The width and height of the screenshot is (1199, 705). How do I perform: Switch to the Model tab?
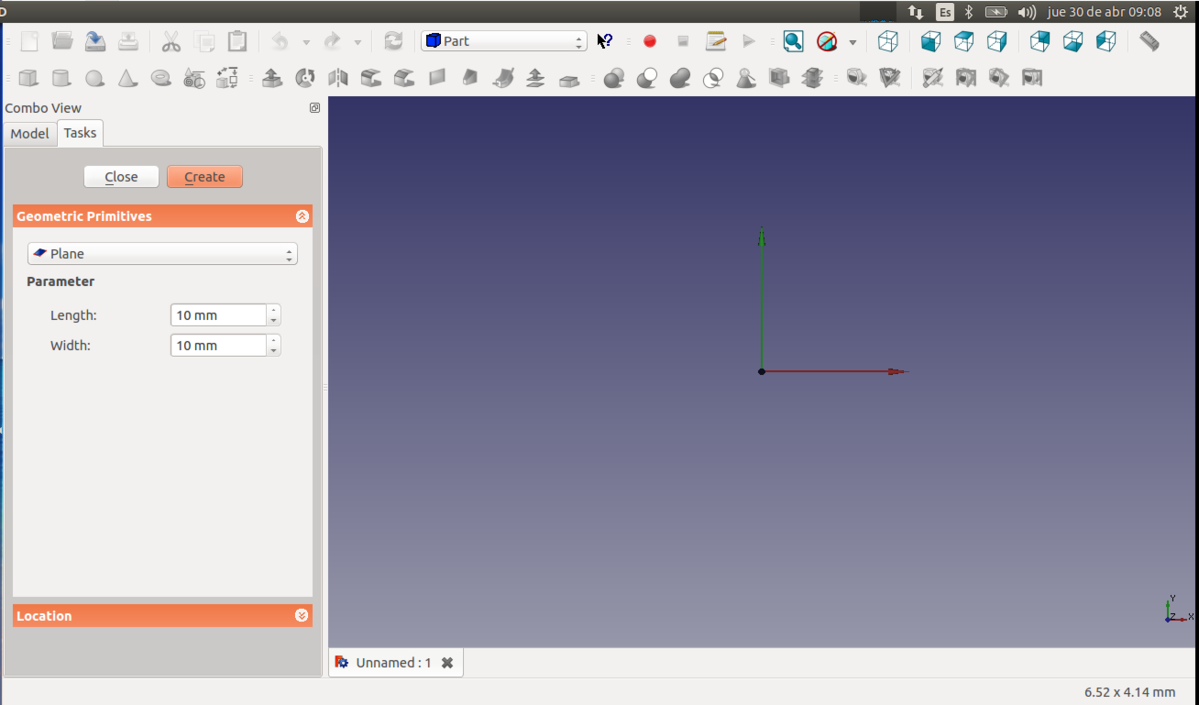29,133
